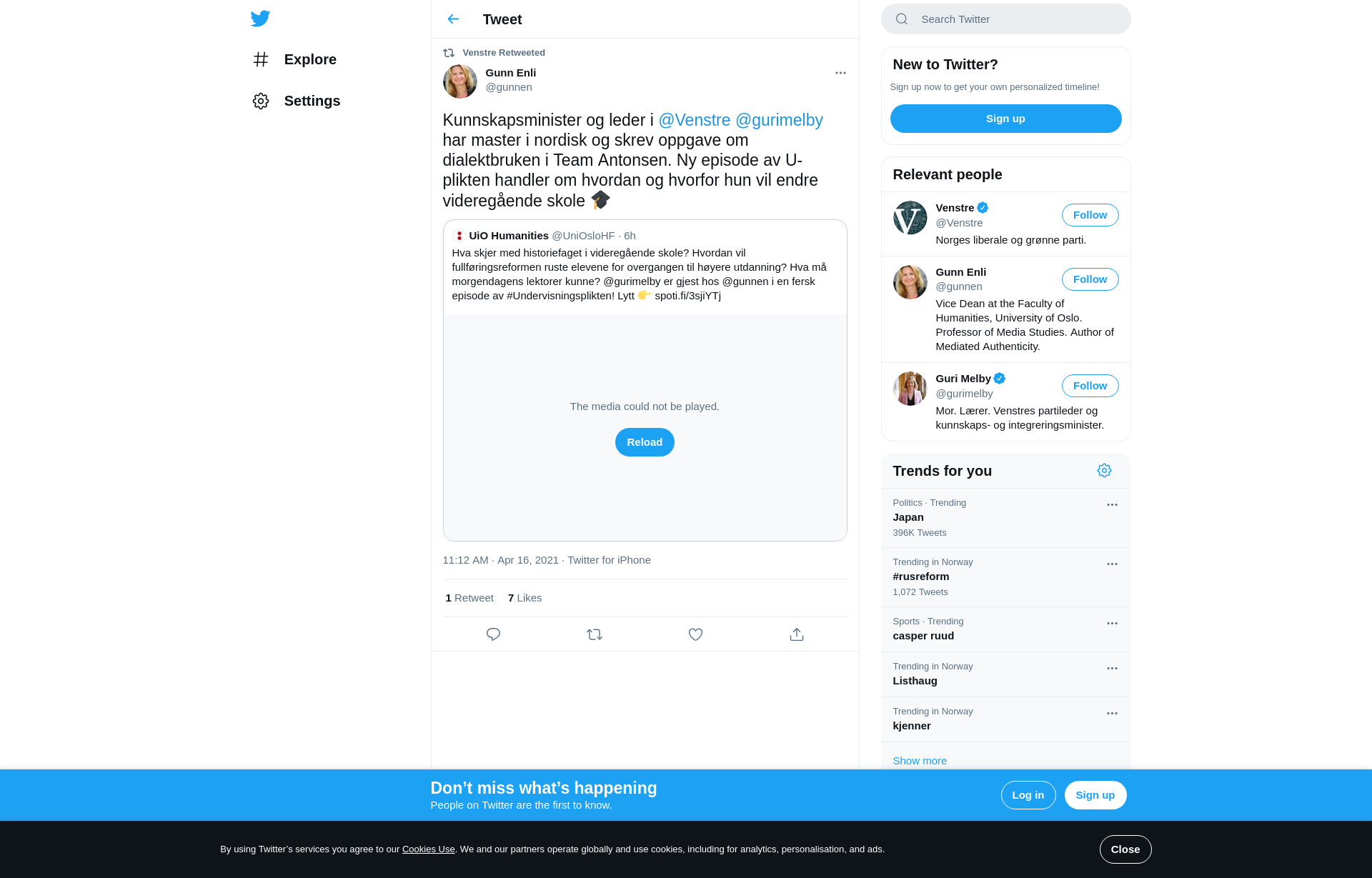Reload the unplayable media

pos(645,442)
